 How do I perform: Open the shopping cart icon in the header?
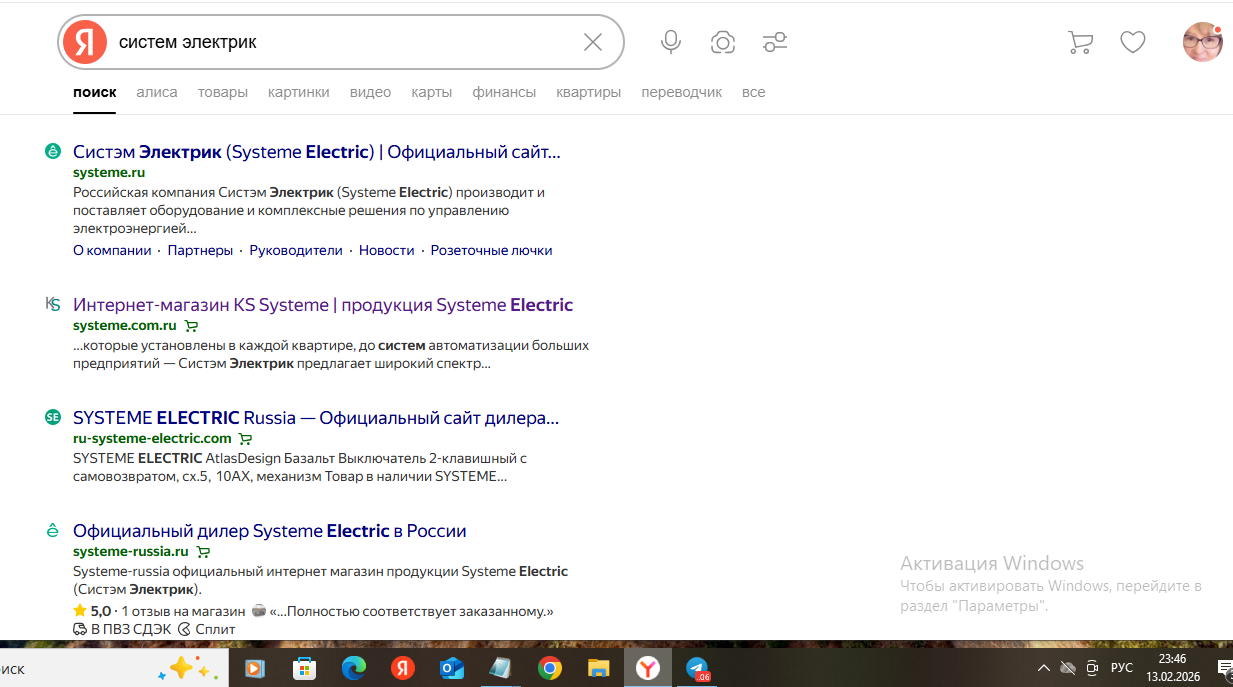1080,42
